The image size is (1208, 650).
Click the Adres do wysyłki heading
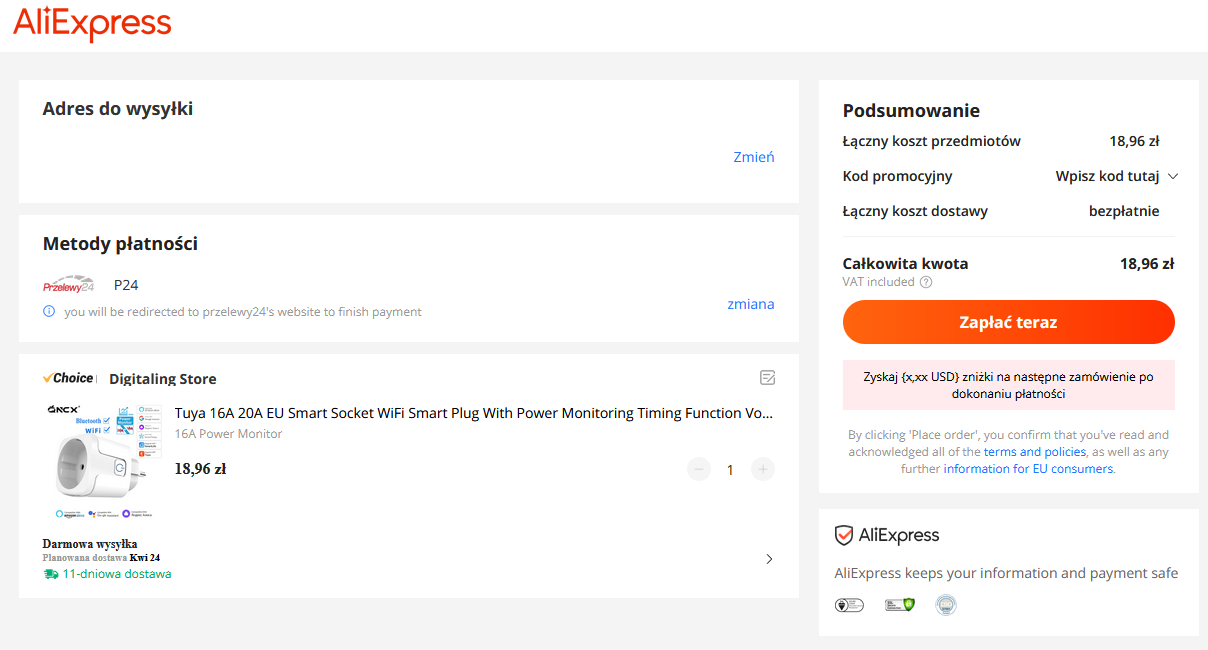coord(118,109)
